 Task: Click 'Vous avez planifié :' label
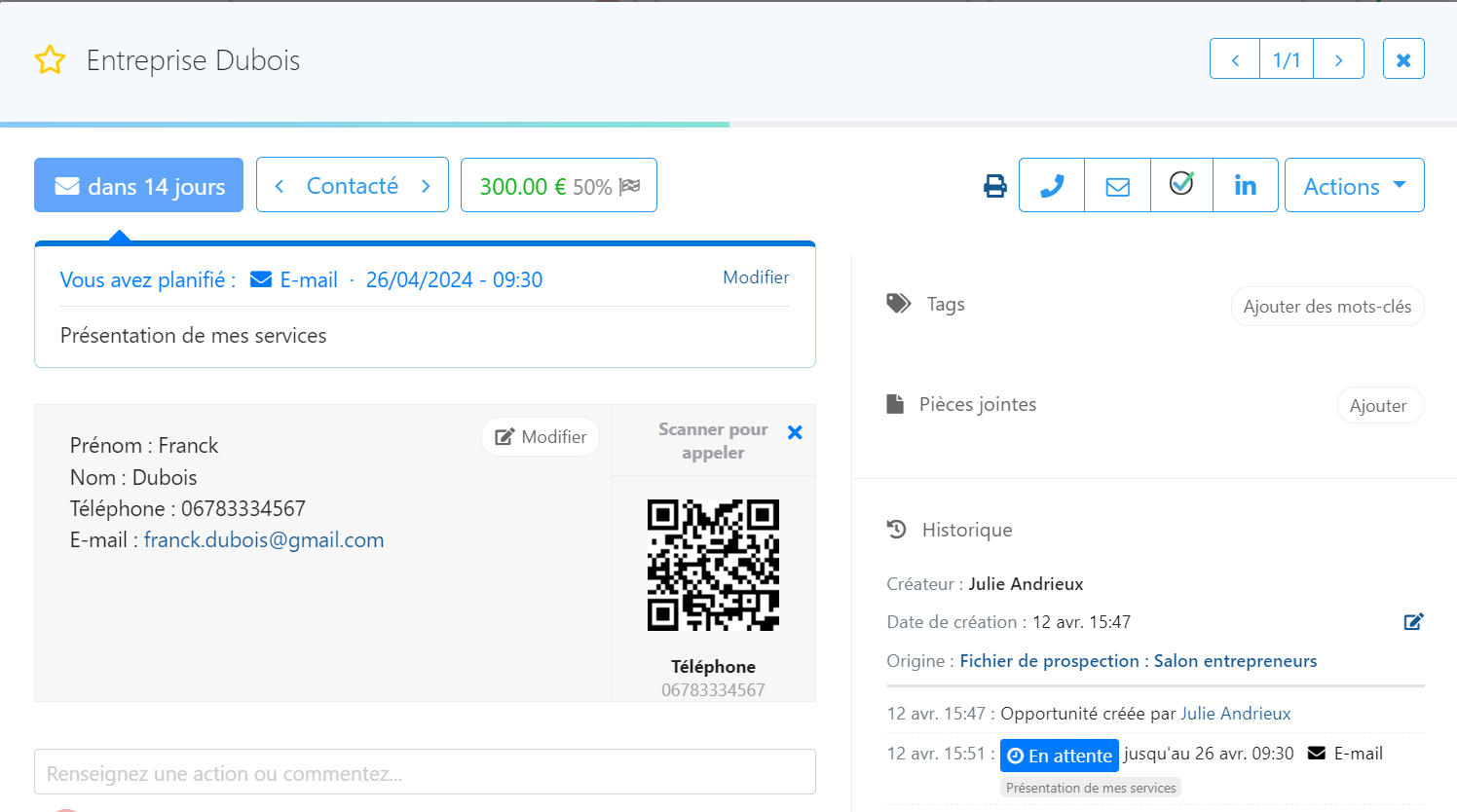point(148,279)
